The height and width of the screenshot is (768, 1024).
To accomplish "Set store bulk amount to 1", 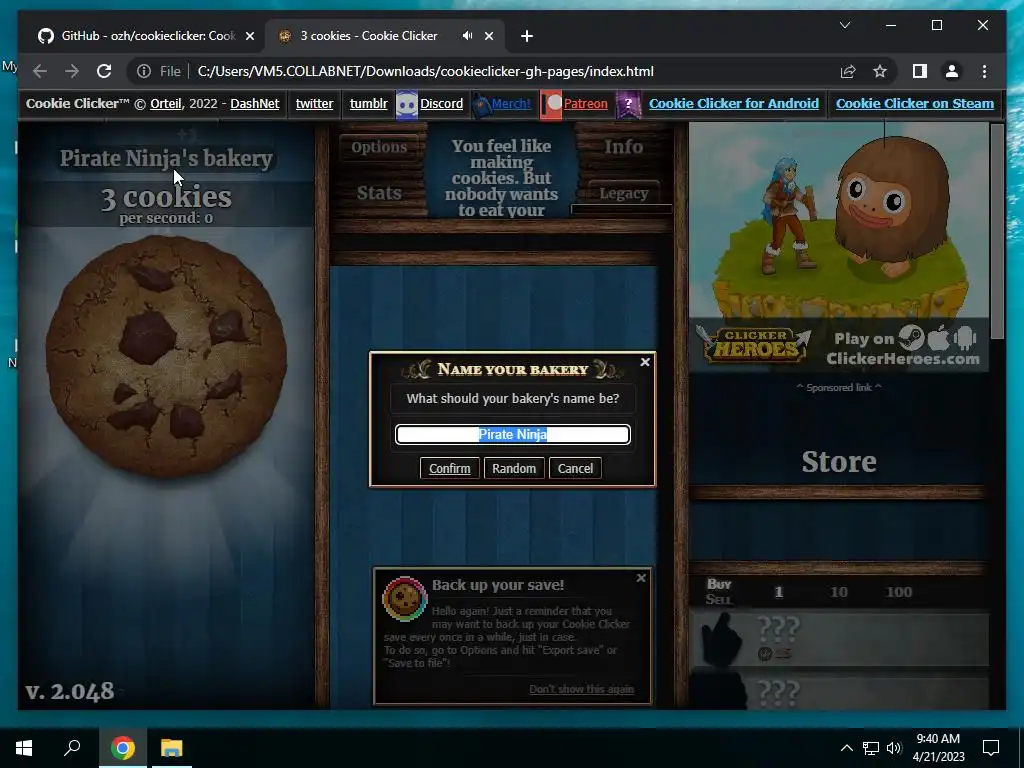I will click(778, 592).
